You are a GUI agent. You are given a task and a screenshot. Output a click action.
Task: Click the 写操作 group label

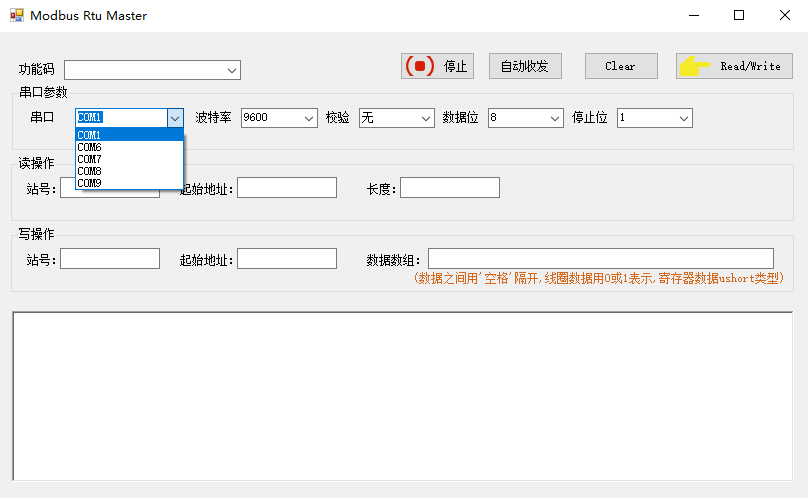(x=37, y=235)
